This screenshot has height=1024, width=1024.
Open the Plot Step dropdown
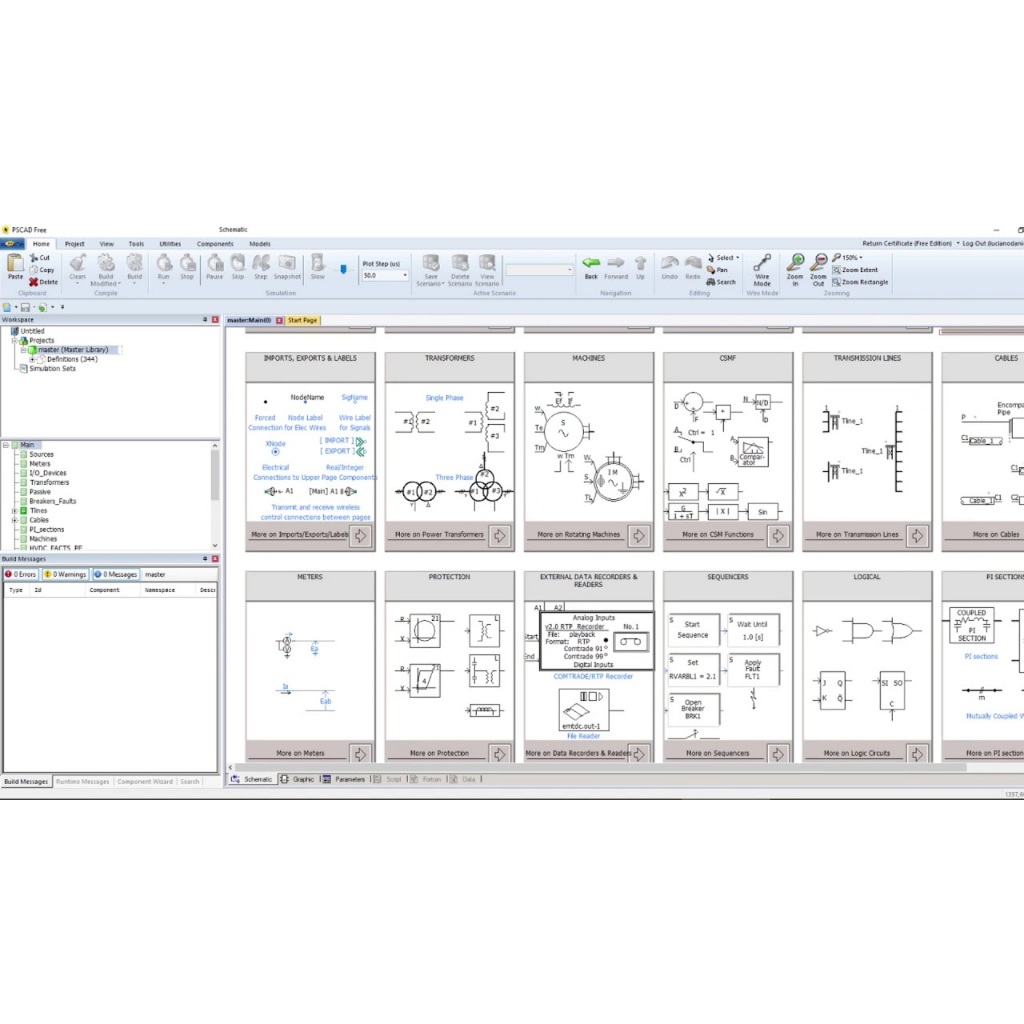point(405,276)
